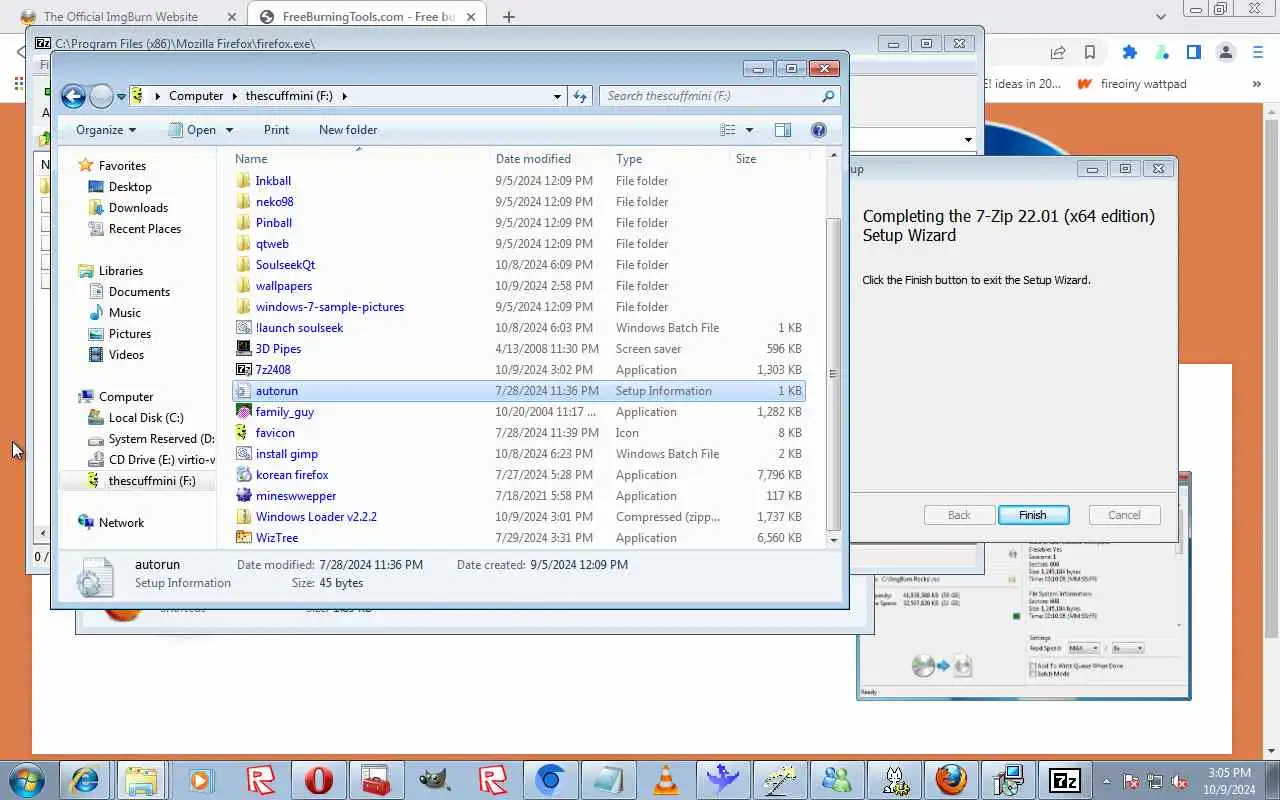The height and width of the screenshot is (800, 1280).
Task: Select the windows-7-sample-pictures folder
Action: click(x=329, y=307)
